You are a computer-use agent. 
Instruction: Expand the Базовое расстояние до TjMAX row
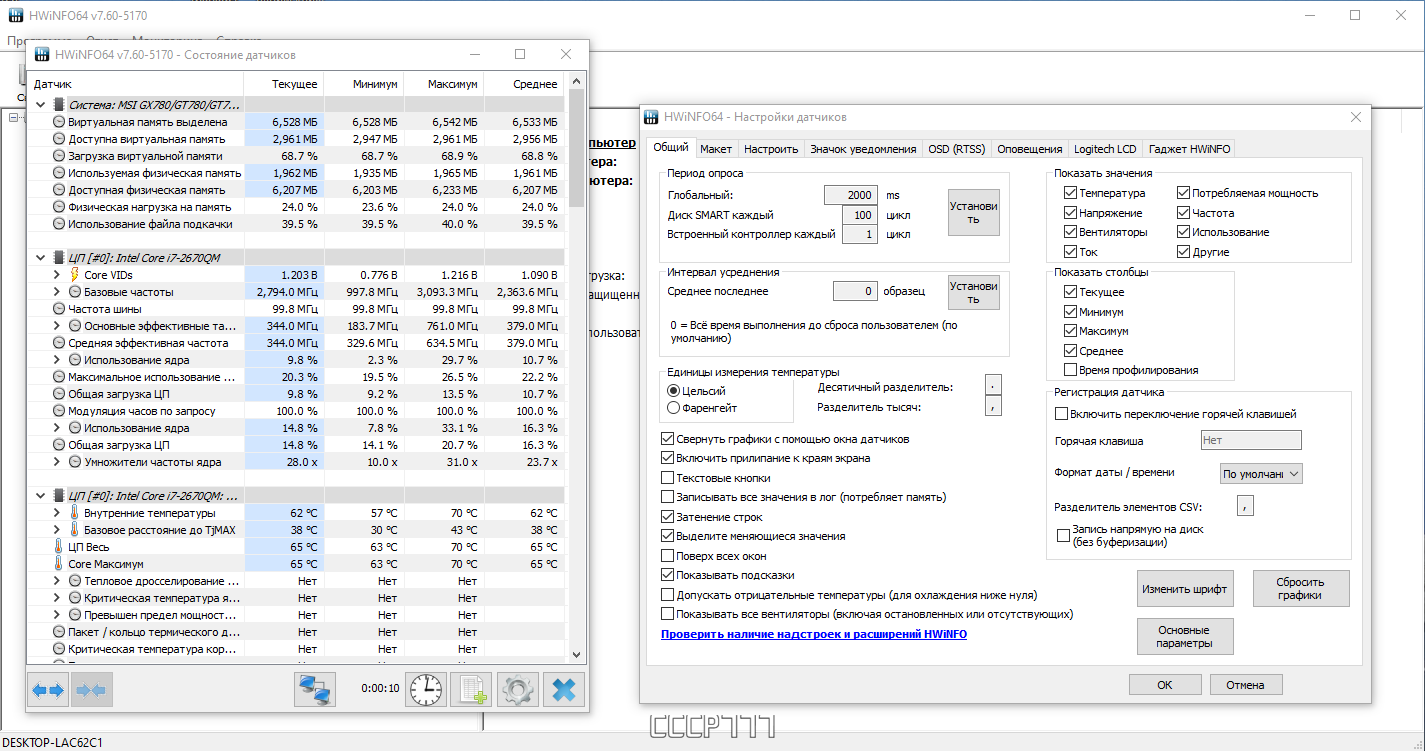coord(57,530)
